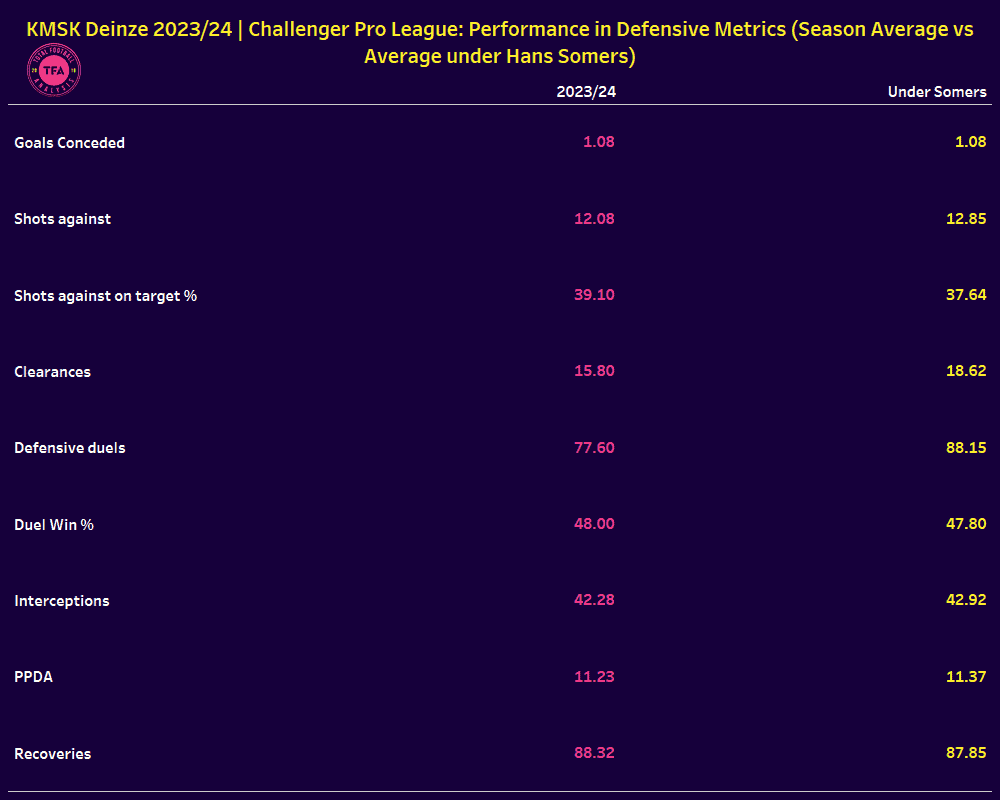Select the yellow 42.92 interceptions value
The image size is (1000, 800).
pyautogui.click(x=966, y=600)
